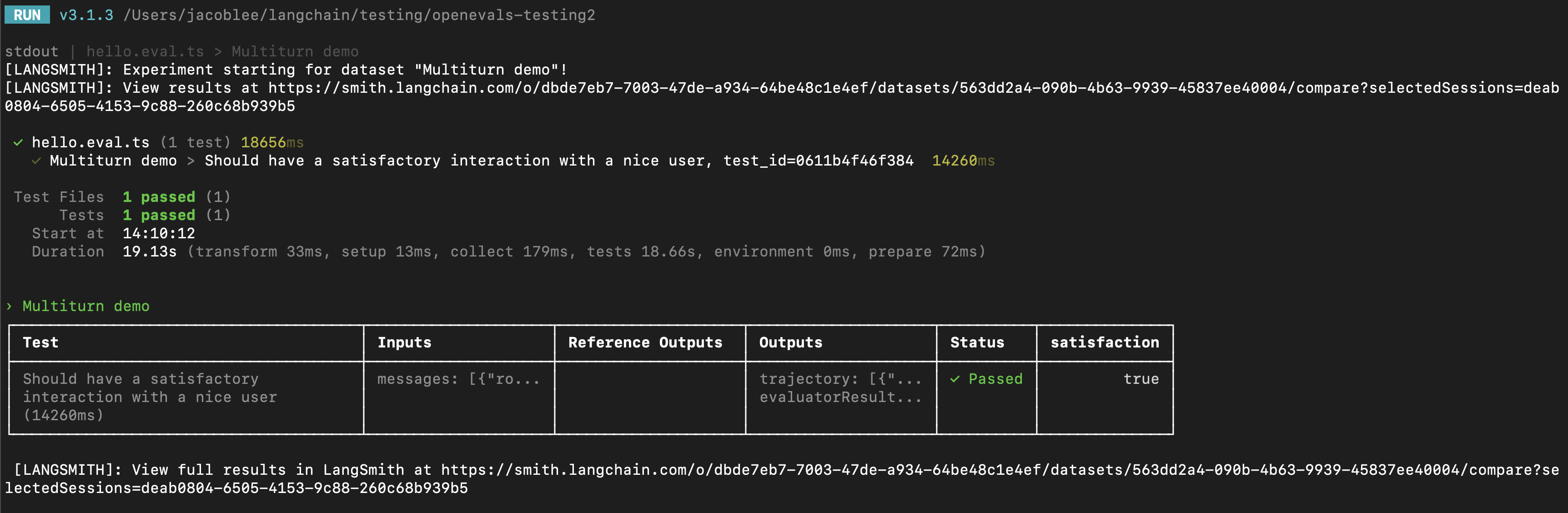1568x513 pixels.
Task: Click the checkmark icon next to Passed
Action: (x=955, y=379)
